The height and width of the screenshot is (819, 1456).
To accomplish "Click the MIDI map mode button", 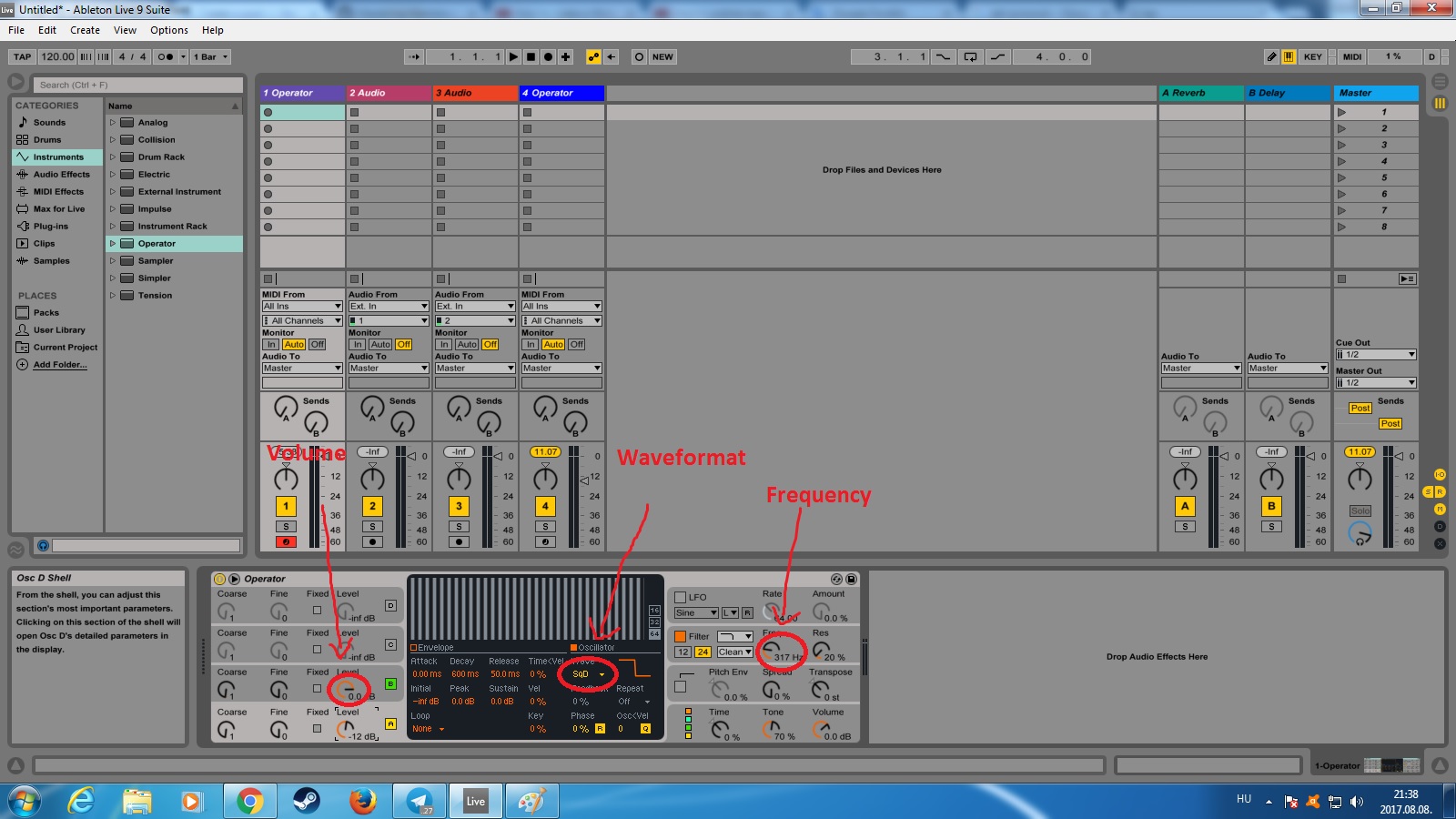I will click(1353, 56).
